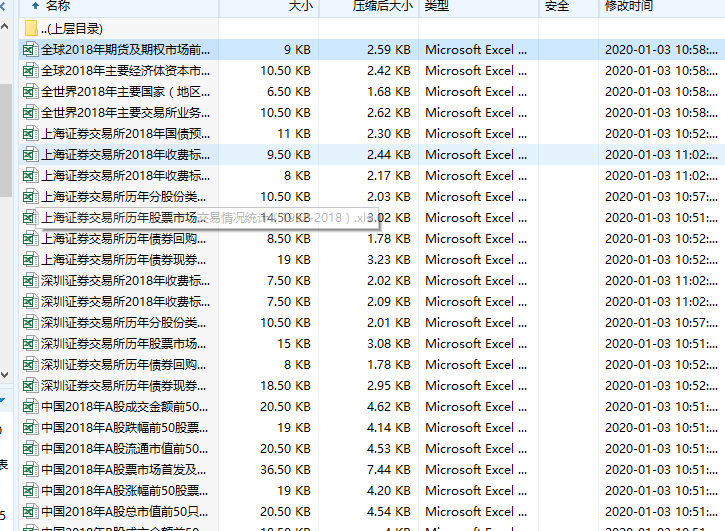
Task: Click Excel icon of 中国2018年A股跌幅前50股票 file
Action: (31, 427)
